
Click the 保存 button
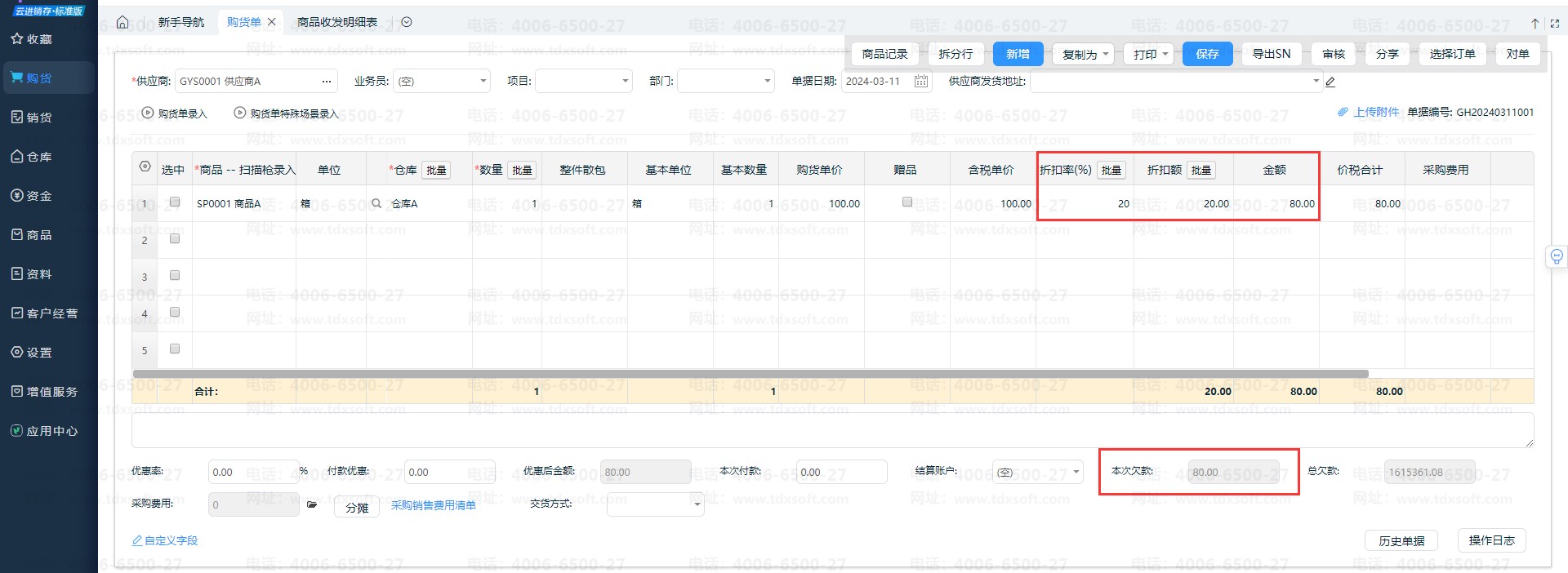(1207, 54)
